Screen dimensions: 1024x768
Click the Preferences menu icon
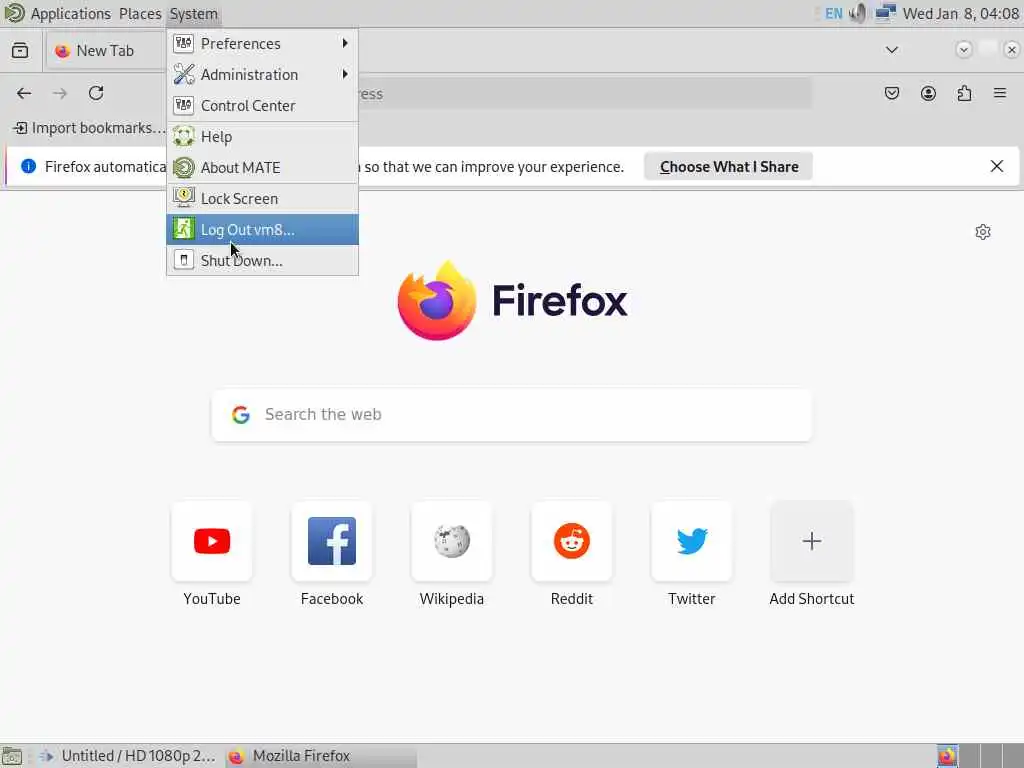click(x=184, y=44)
